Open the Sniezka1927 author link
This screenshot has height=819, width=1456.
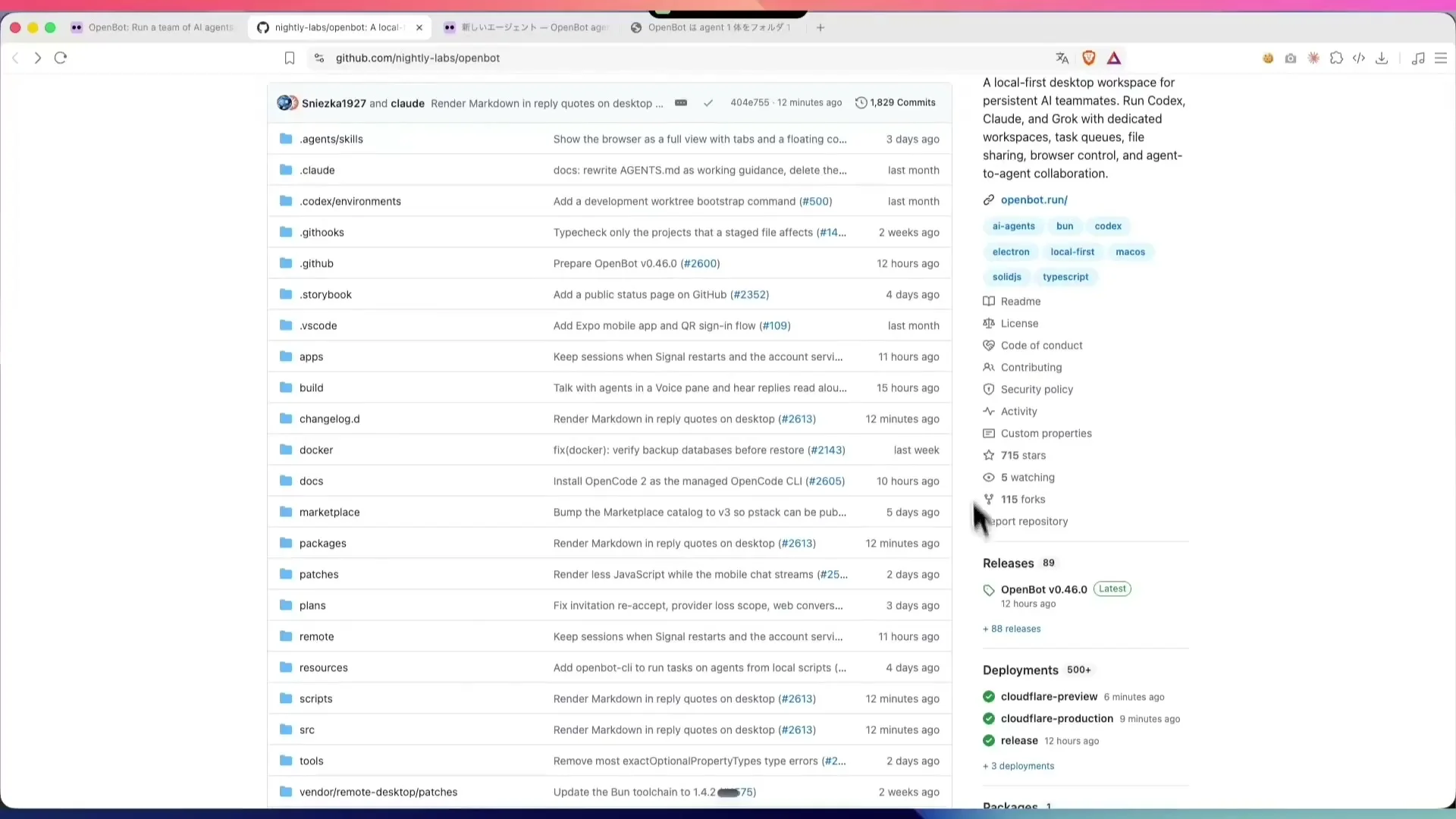[x=334, y=103]
